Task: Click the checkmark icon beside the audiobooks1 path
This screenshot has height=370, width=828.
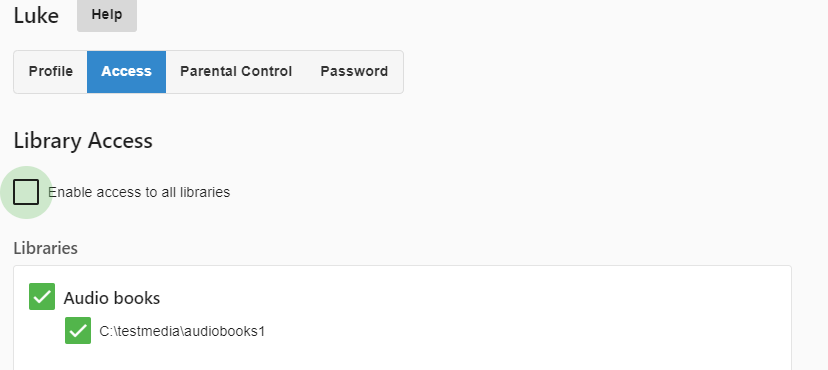Action: pos(78,330)
